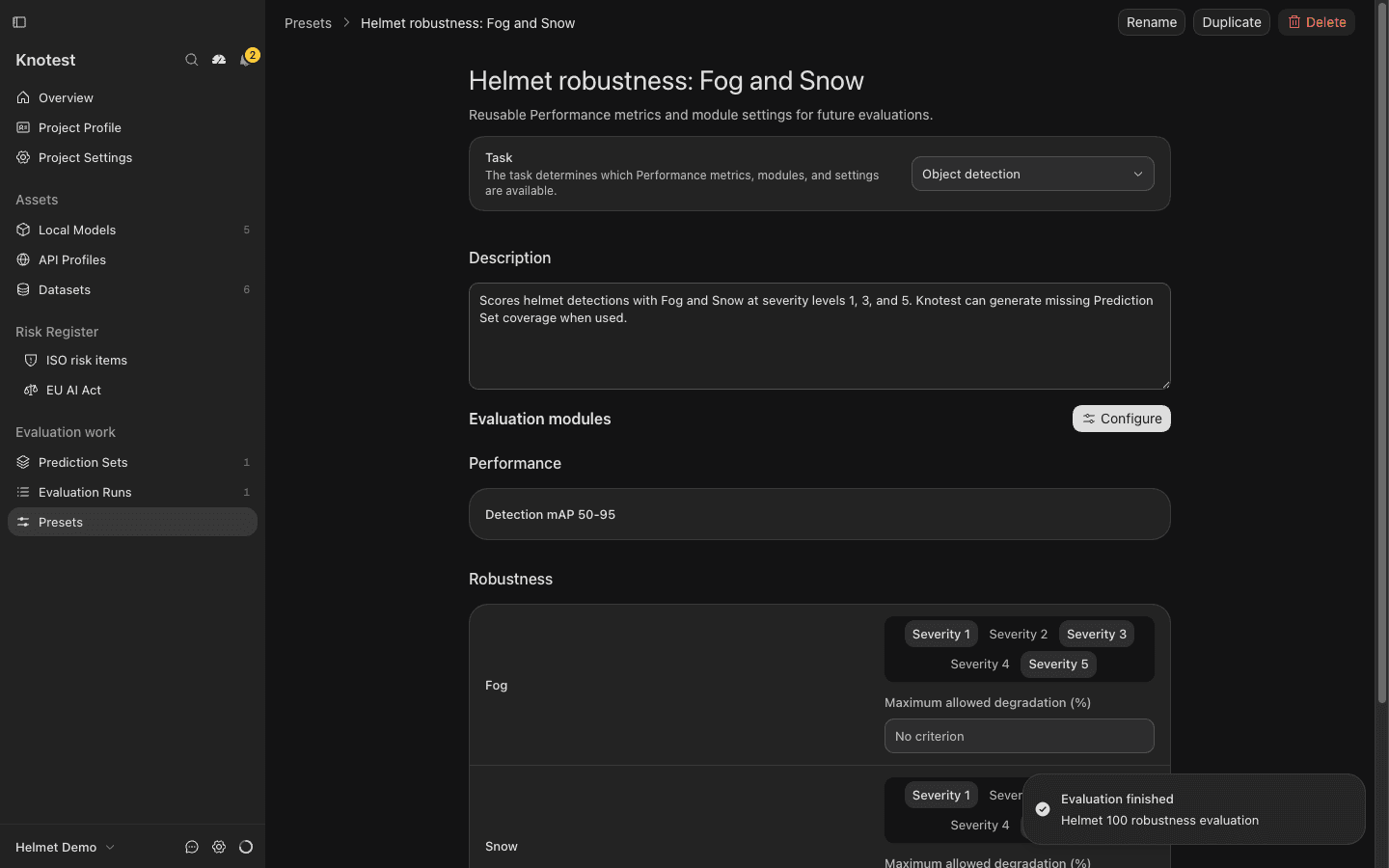Image resolution: width=1389 pixels, height=868 pixels.
Task: Click the EU AI Act scales icon
Action: (x=31, y=390)
